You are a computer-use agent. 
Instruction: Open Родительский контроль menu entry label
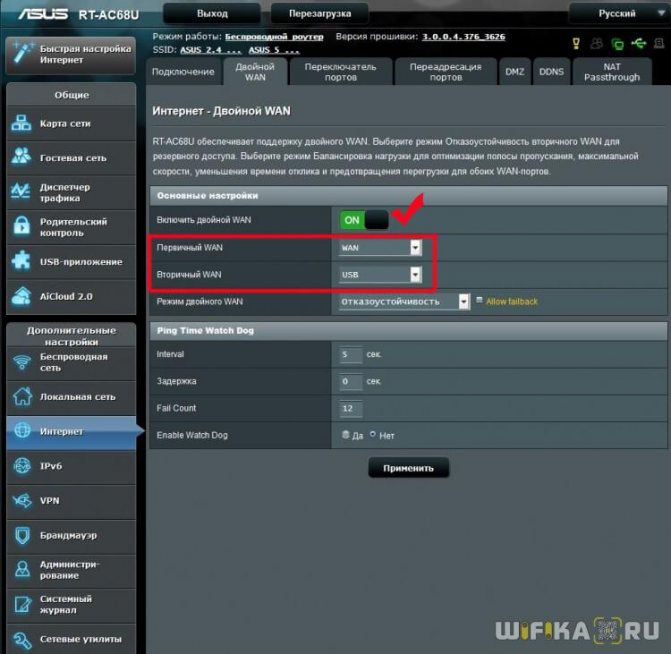coord(74,227)
